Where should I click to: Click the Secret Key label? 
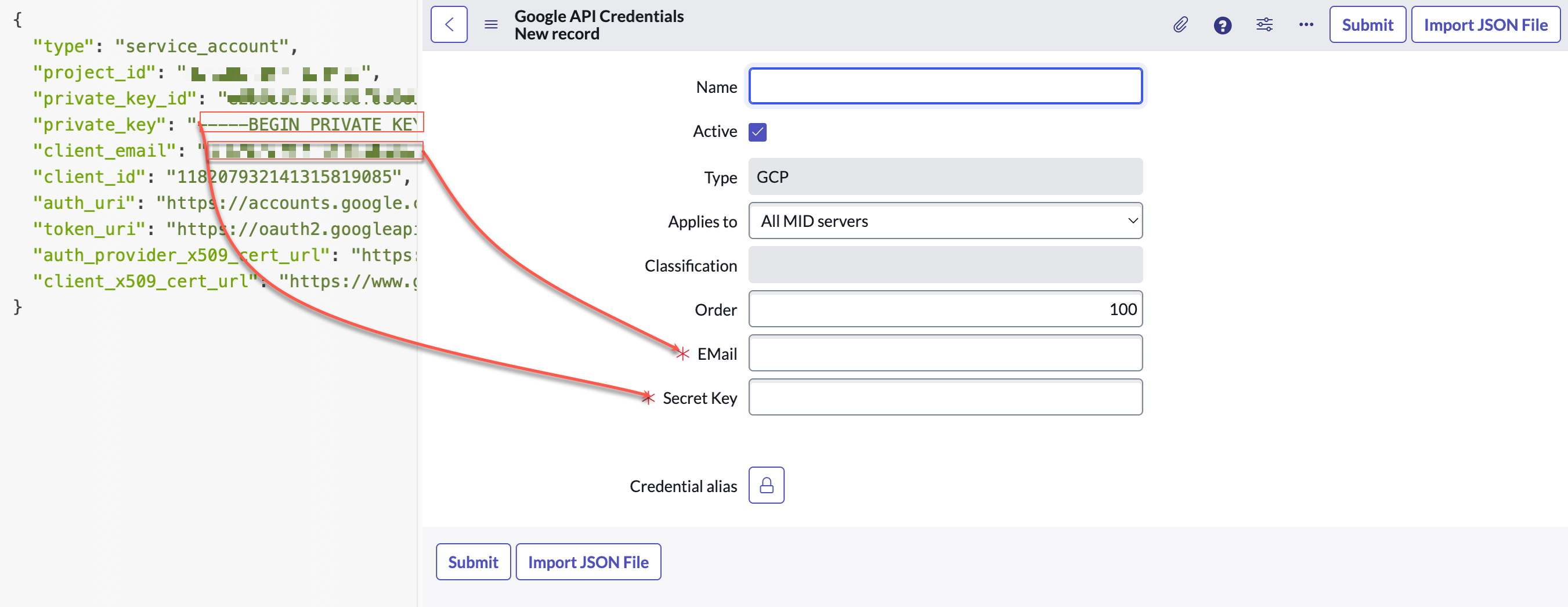699,398
